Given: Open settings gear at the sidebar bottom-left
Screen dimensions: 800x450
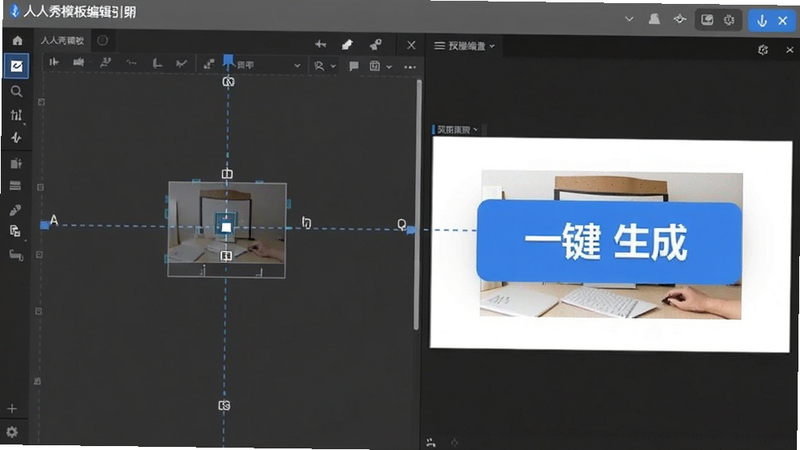Looking at the screenshot, I should (x=12, y=432).
